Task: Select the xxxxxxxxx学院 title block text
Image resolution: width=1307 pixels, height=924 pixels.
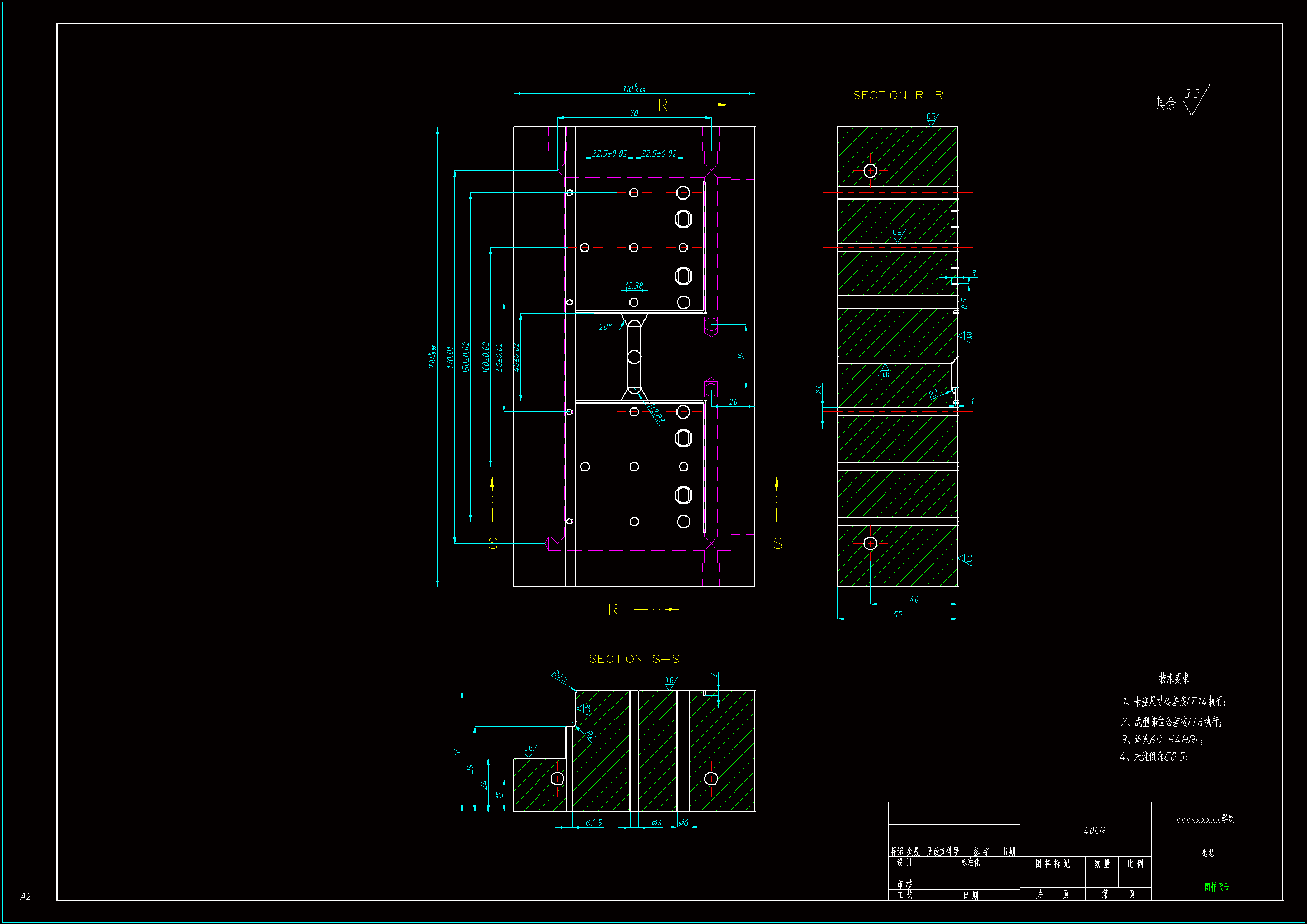Action: [x=1204, y=819]
